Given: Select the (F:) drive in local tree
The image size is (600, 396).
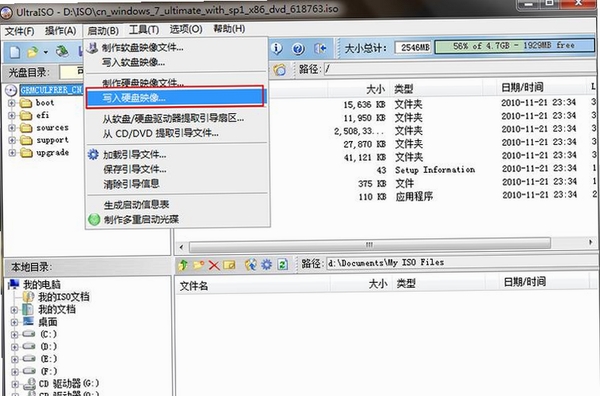Looking at the screenshot, I should pyautogui.click(x=49, y=372).
